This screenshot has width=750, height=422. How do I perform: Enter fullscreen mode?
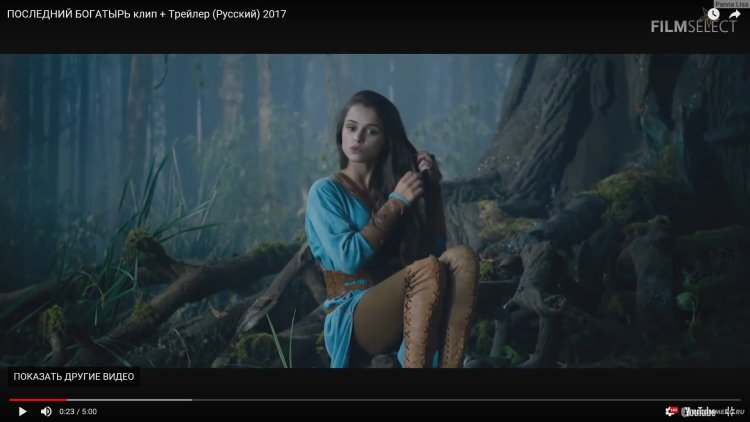[x=730, y=411]
